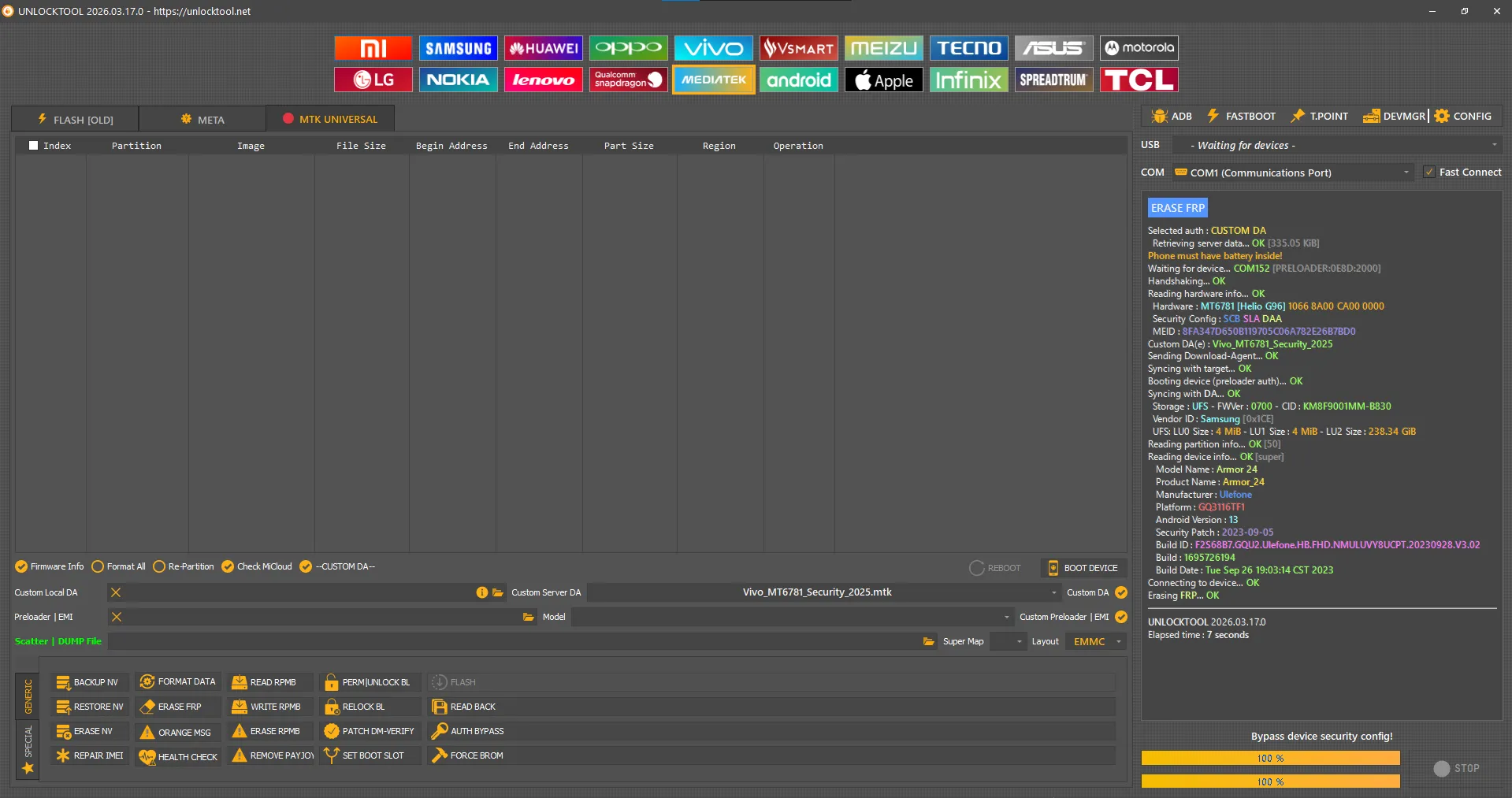Check the Index select-all checkbox

pos(33,146)
